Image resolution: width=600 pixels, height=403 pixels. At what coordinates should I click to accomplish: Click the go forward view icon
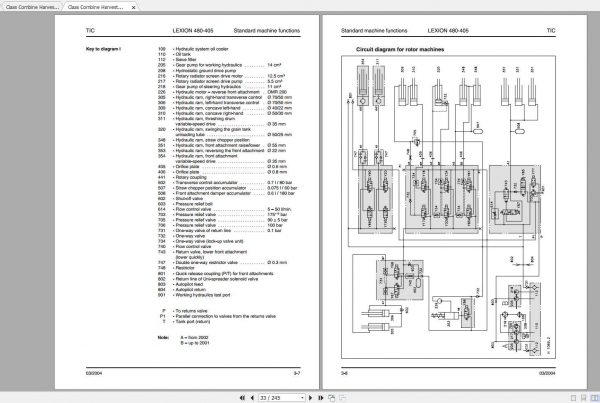(x=342, y=398)
